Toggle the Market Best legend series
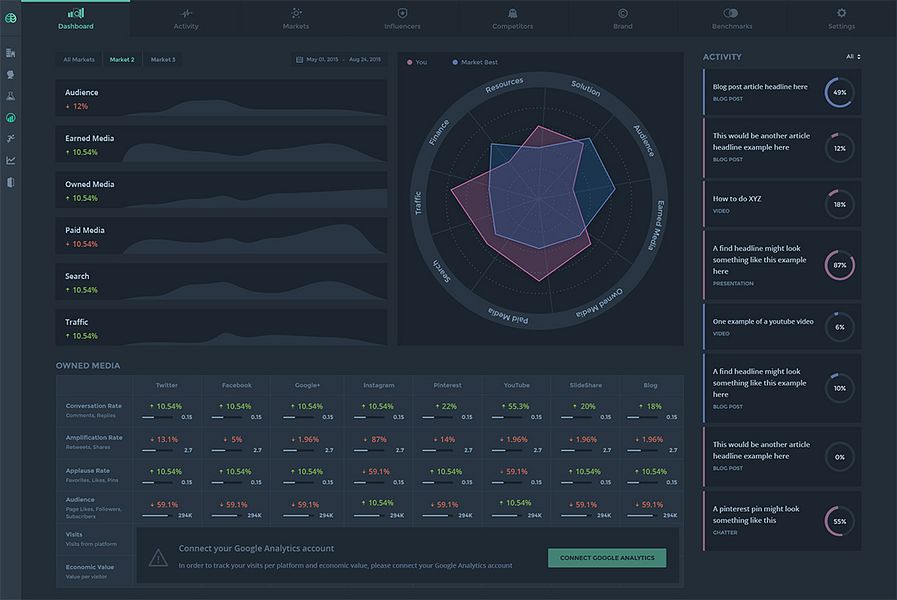The image size is (897, 600). coord(475,62)
